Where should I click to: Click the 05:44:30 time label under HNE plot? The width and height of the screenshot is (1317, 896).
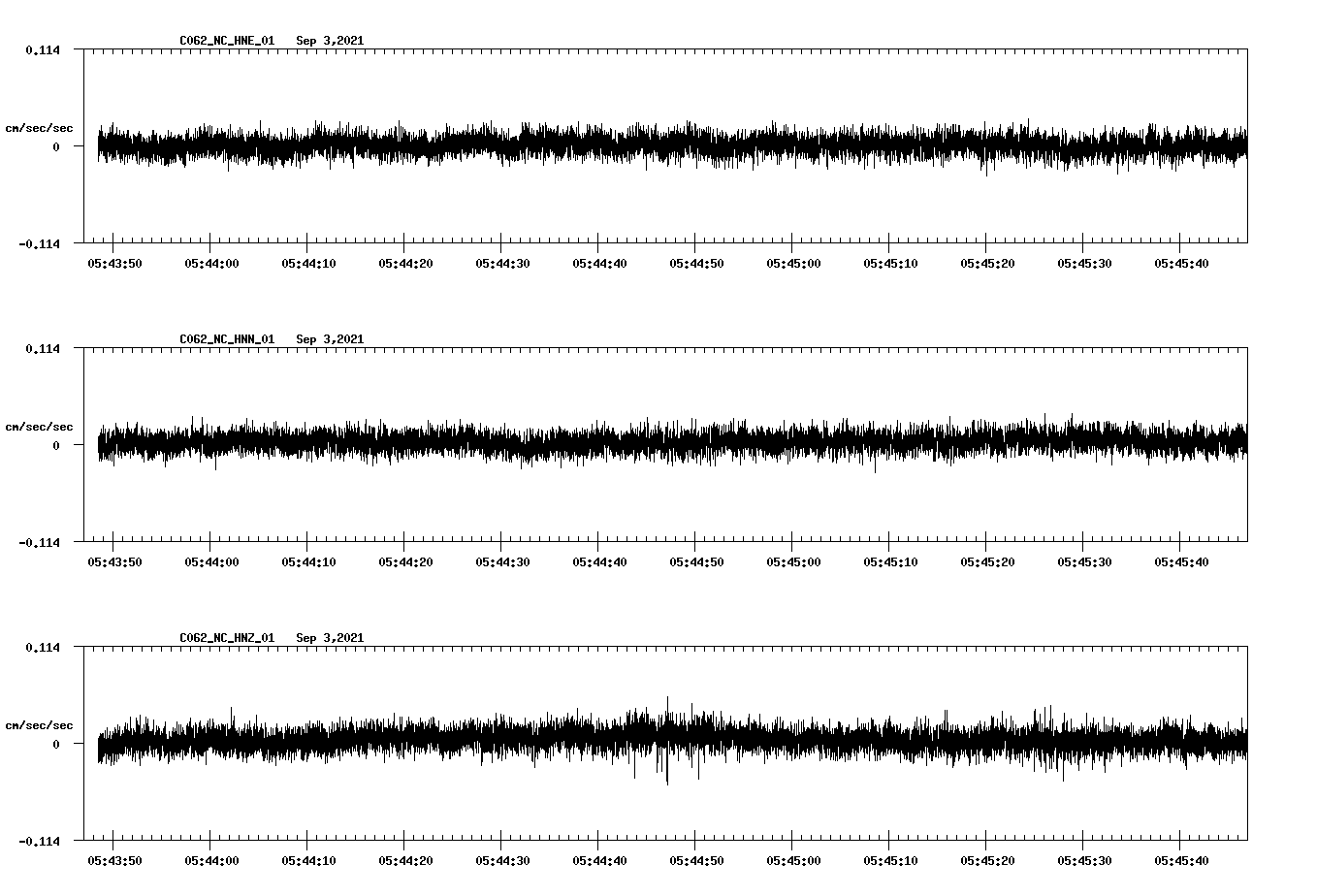502,263
